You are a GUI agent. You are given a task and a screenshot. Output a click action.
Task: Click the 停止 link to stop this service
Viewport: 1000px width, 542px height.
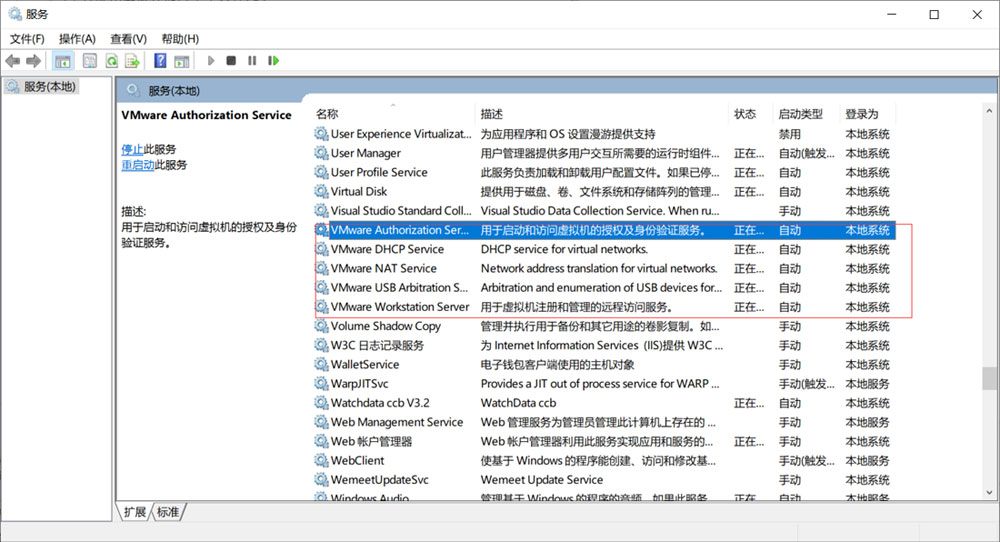(132, 149)
